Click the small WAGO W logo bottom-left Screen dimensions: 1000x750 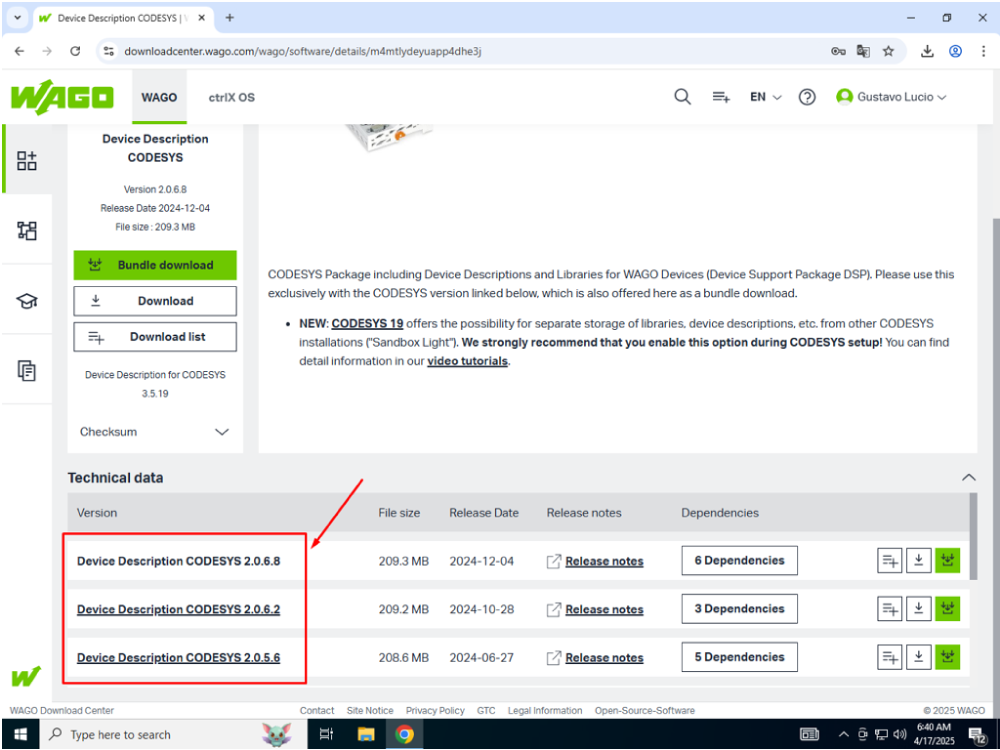coord(26,676)
